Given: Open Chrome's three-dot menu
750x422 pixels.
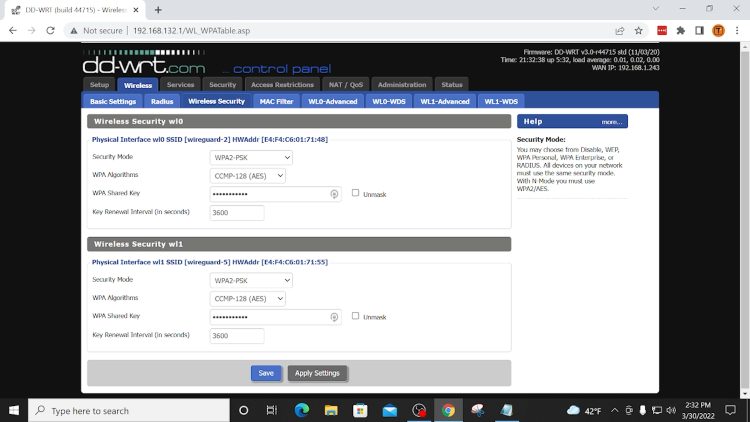Looking at the screenshot, I should [737, 31].
